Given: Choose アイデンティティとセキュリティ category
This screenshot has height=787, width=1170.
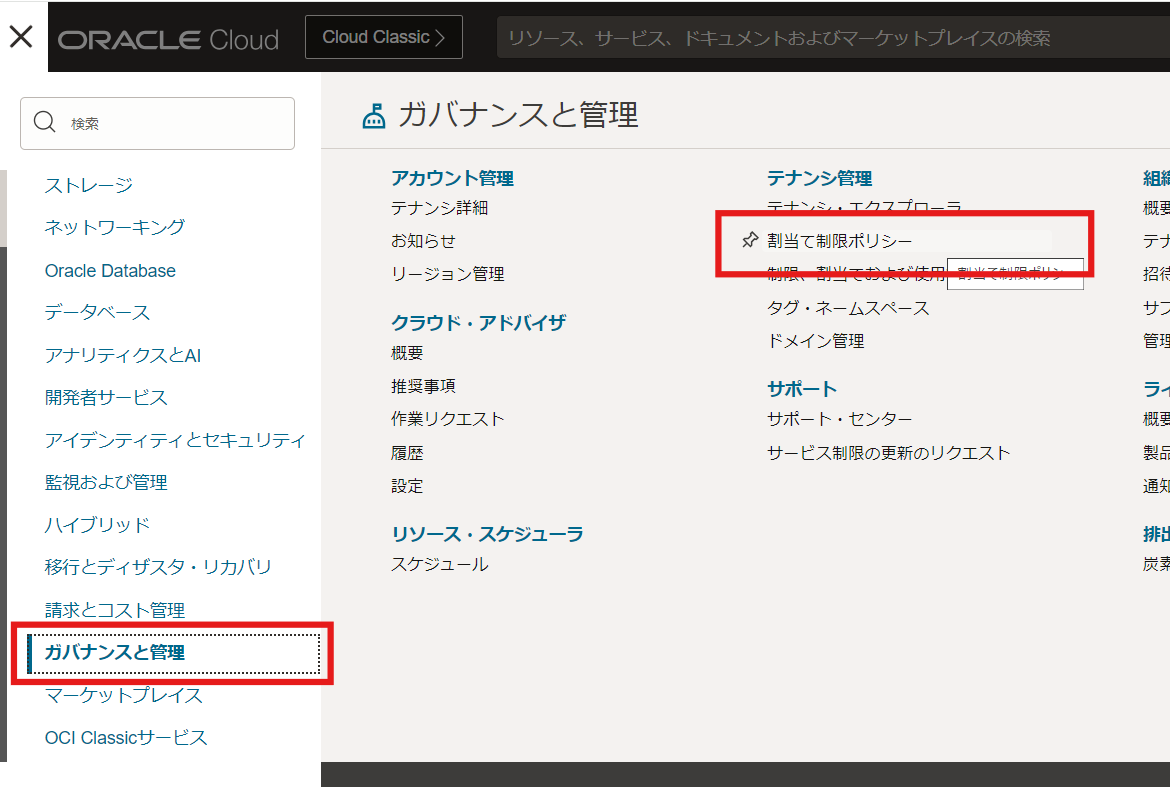Looking at the screenshot, I should (x=175, y=440).
